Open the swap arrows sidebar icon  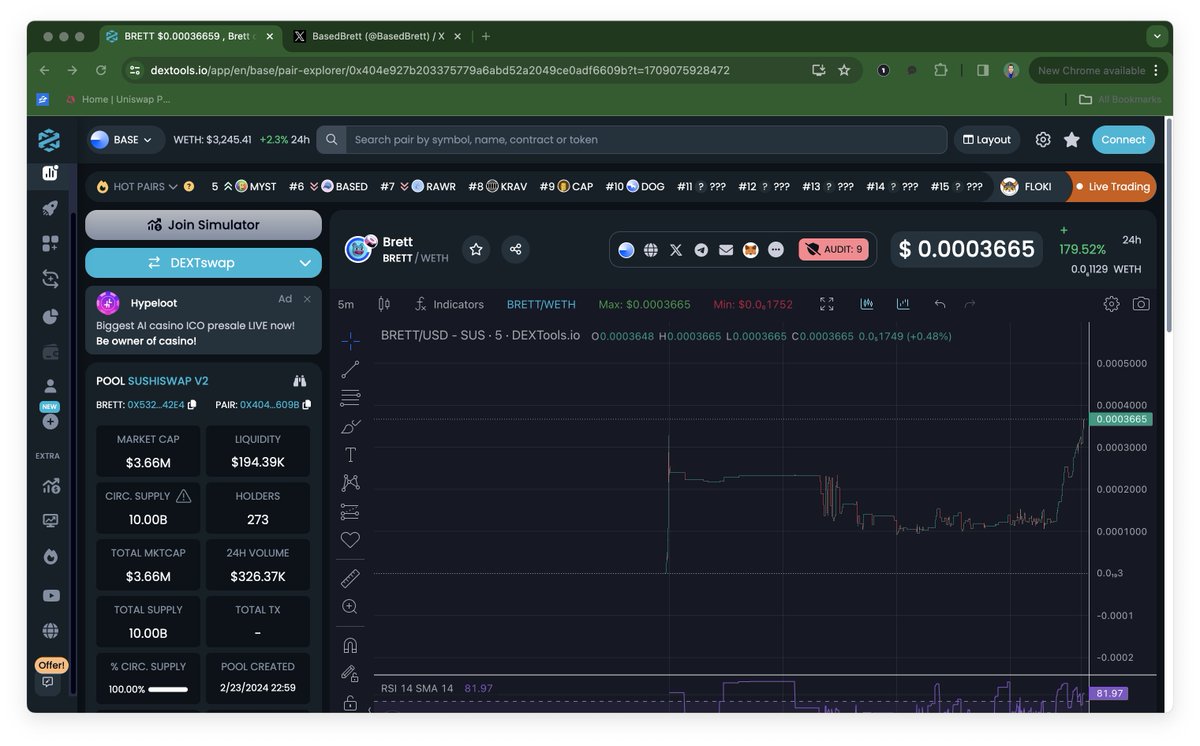[50, 279]
